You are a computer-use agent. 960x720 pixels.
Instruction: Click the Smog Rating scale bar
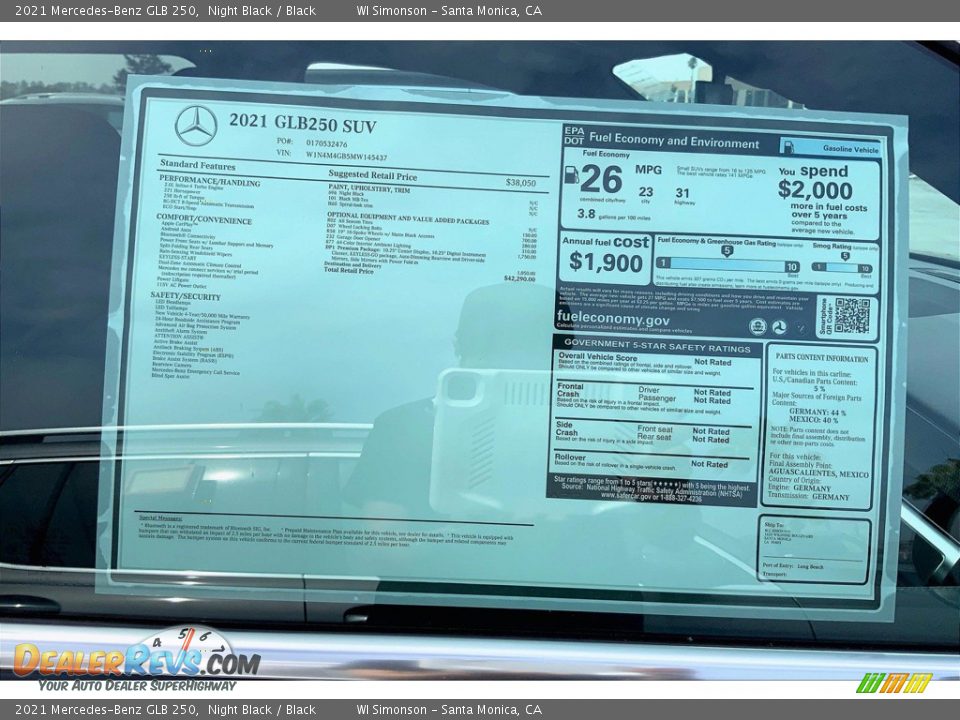[x=842, y=268]
